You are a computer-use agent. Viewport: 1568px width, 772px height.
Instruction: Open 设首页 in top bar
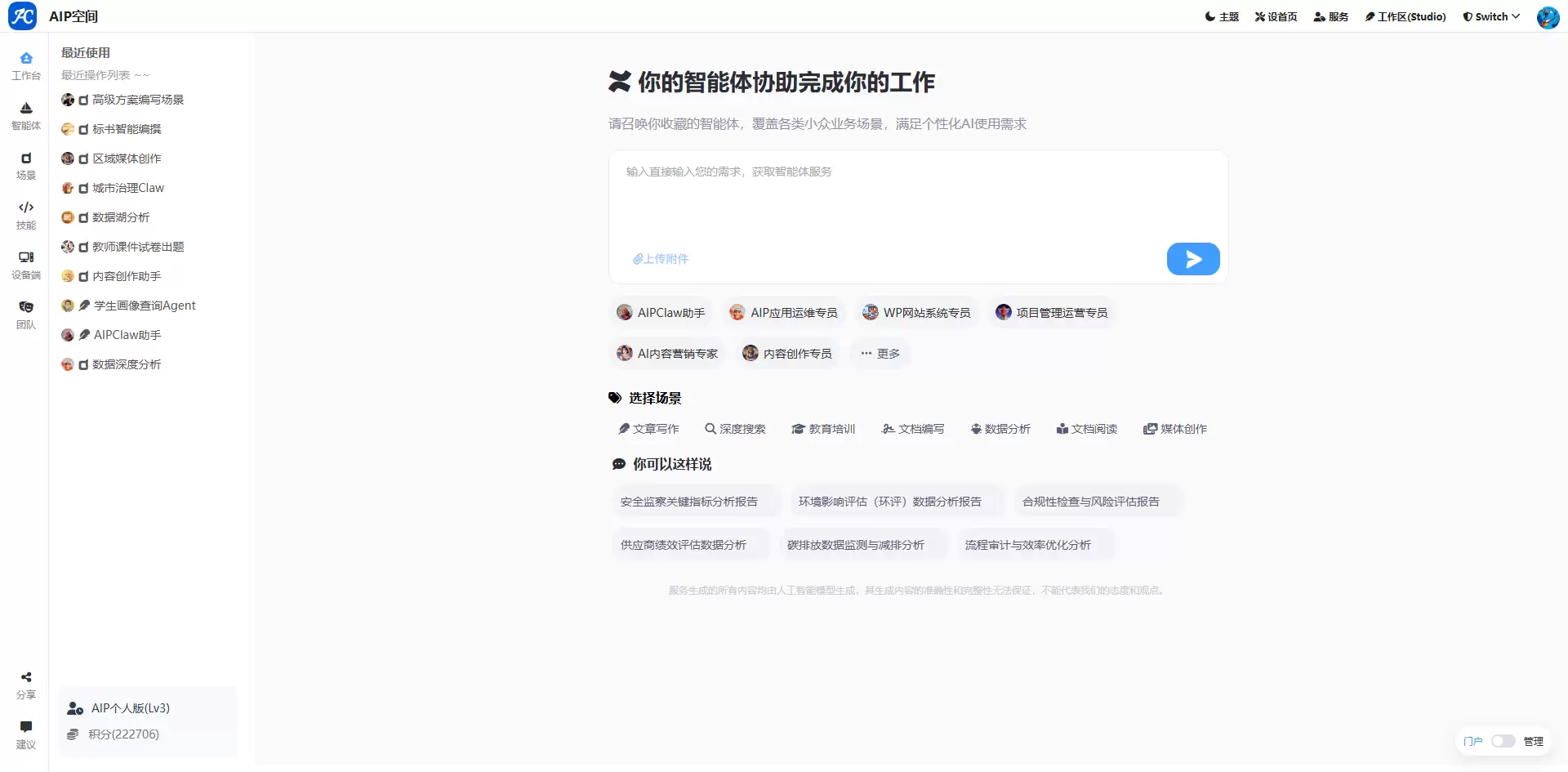(1276, 16)
